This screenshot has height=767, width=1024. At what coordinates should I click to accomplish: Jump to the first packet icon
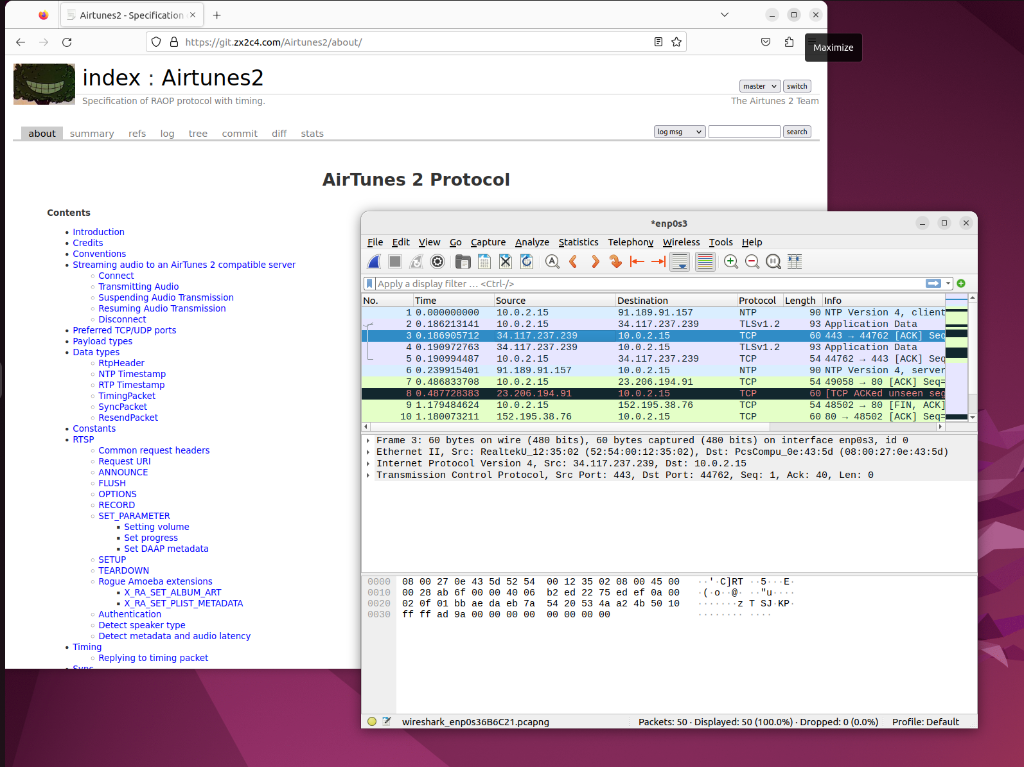(x=637, y=262)
